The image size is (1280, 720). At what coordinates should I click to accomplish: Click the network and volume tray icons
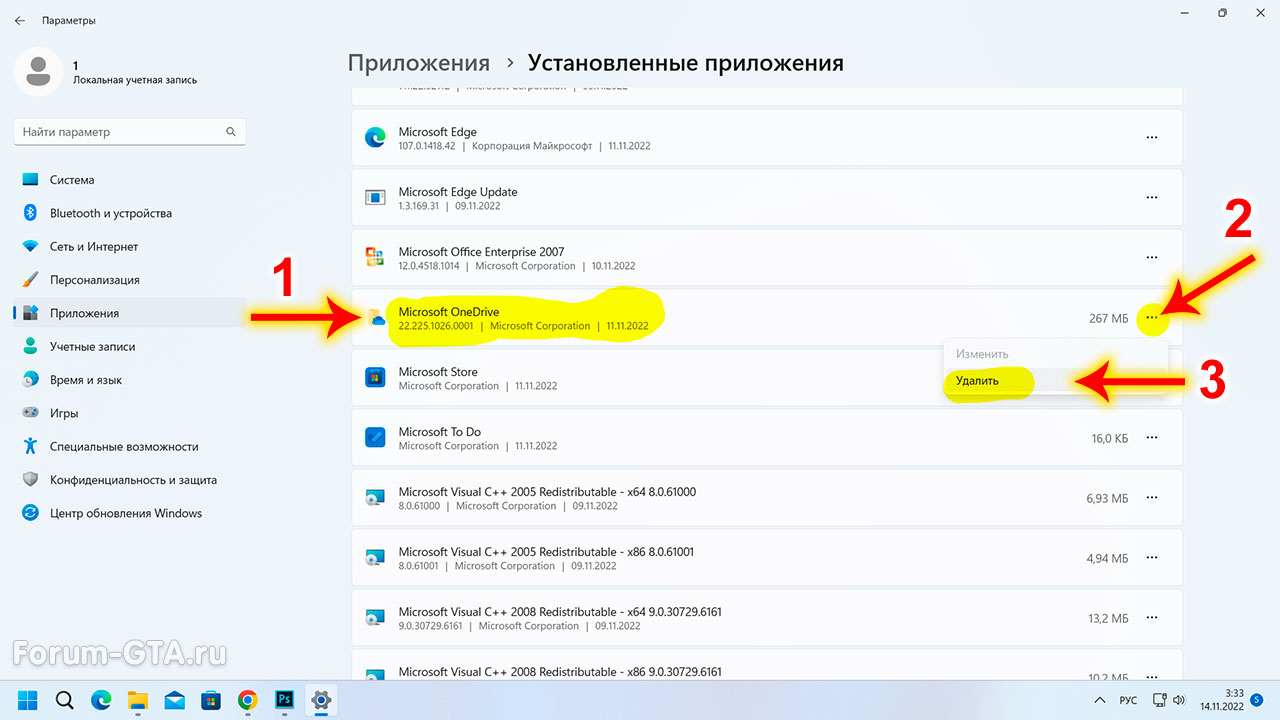point(1169,699)
